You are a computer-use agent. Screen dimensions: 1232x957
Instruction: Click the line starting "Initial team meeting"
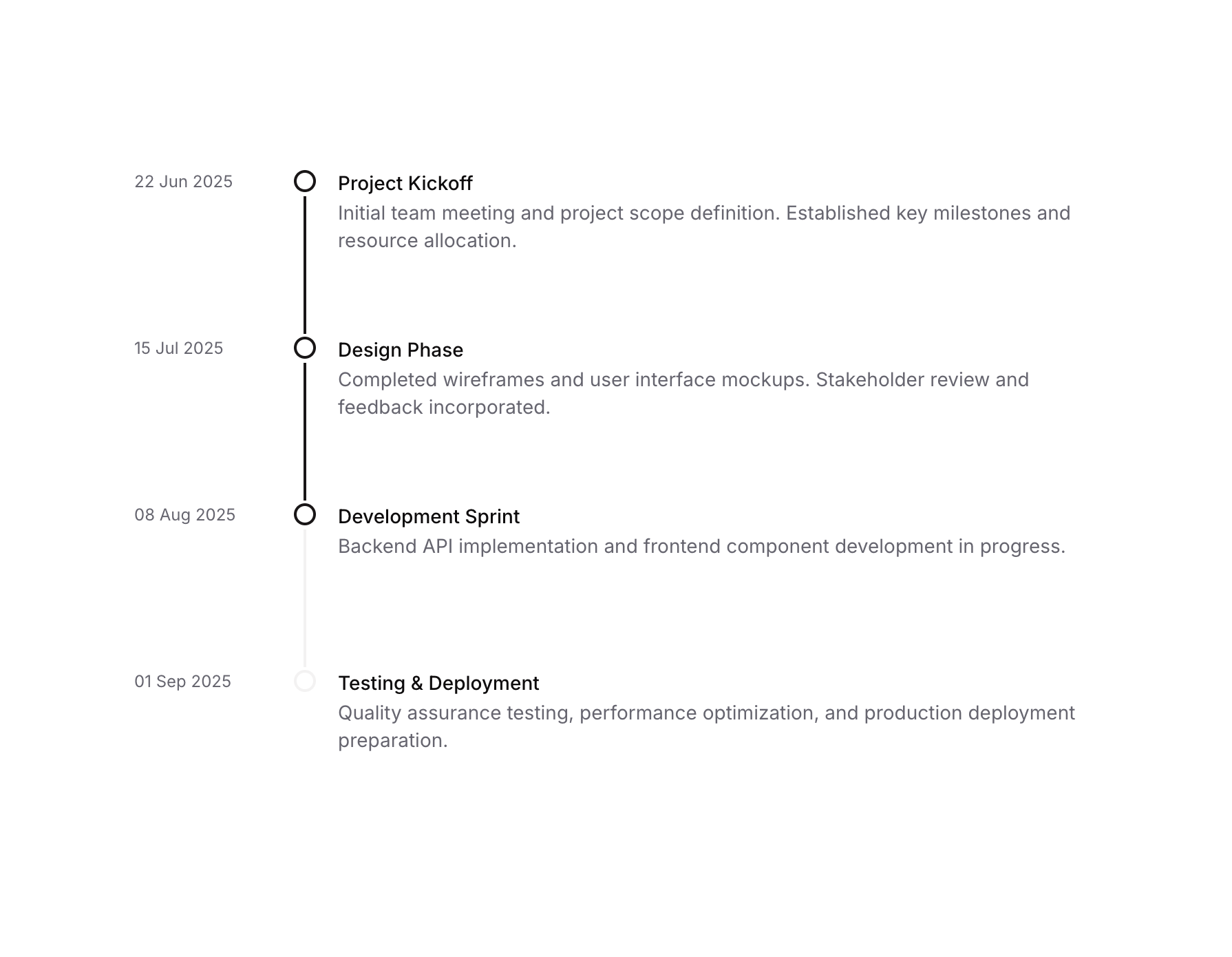pyautogui.click(x=704, y=213)
